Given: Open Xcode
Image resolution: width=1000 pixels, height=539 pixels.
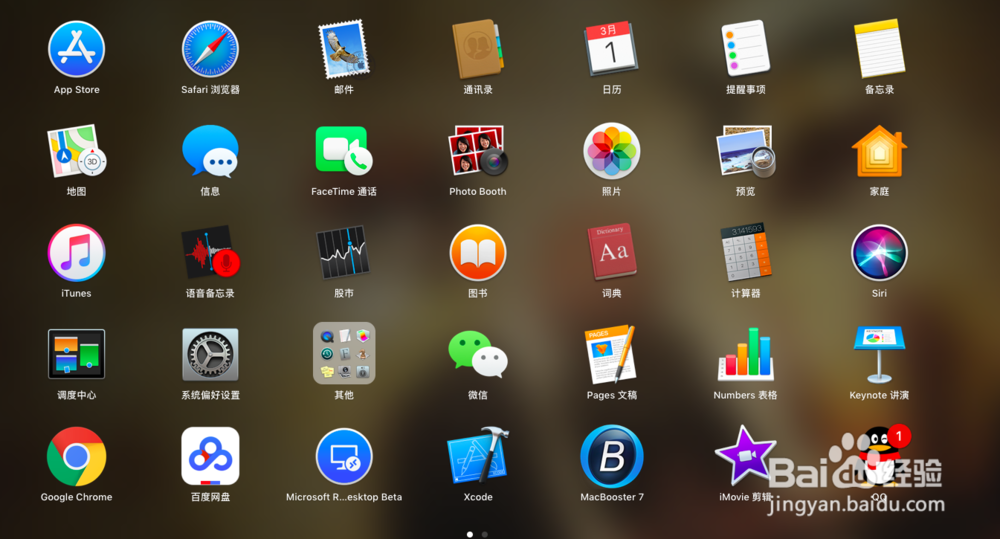Looking at the screenshot, I should click(478, 457).
